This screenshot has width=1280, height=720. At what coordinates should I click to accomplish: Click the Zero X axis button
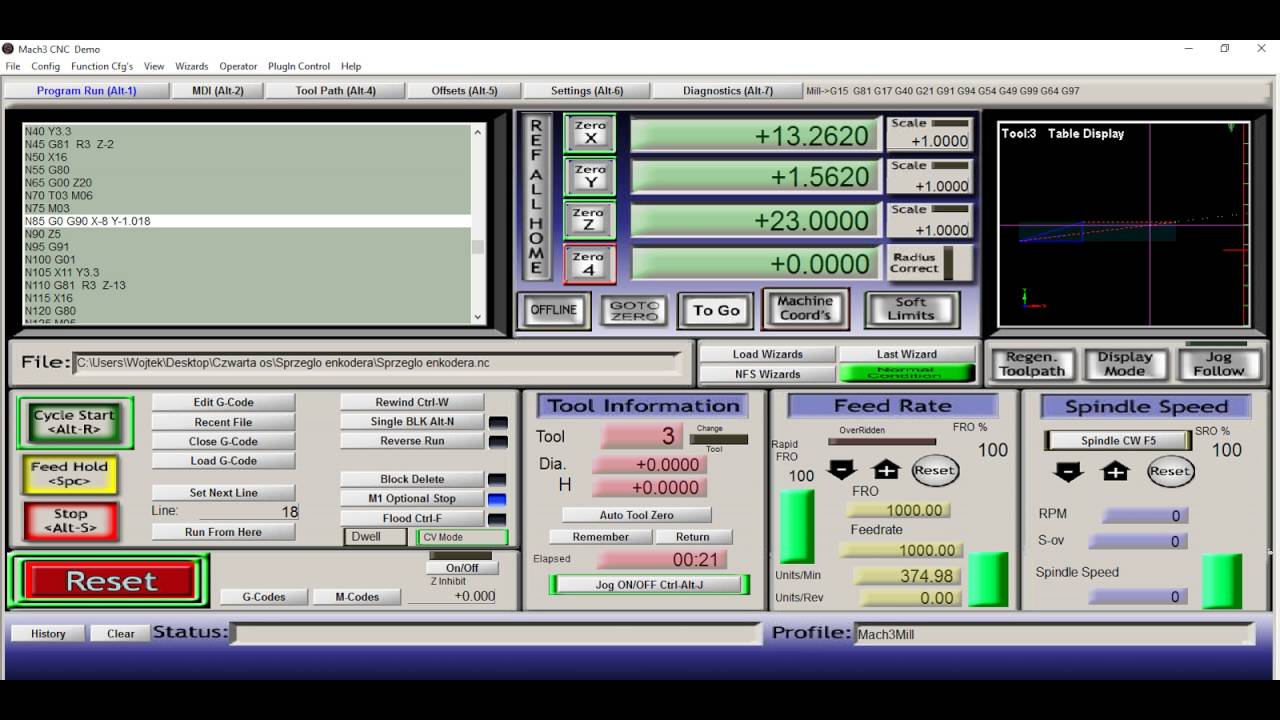click(590, 133)
